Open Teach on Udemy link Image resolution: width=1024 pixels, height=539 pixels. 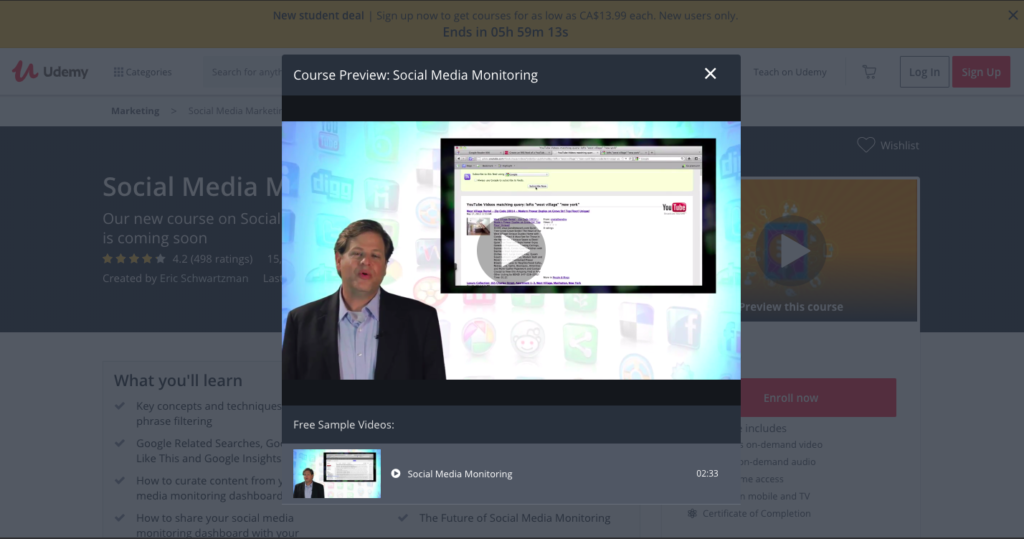coord(790,72)
